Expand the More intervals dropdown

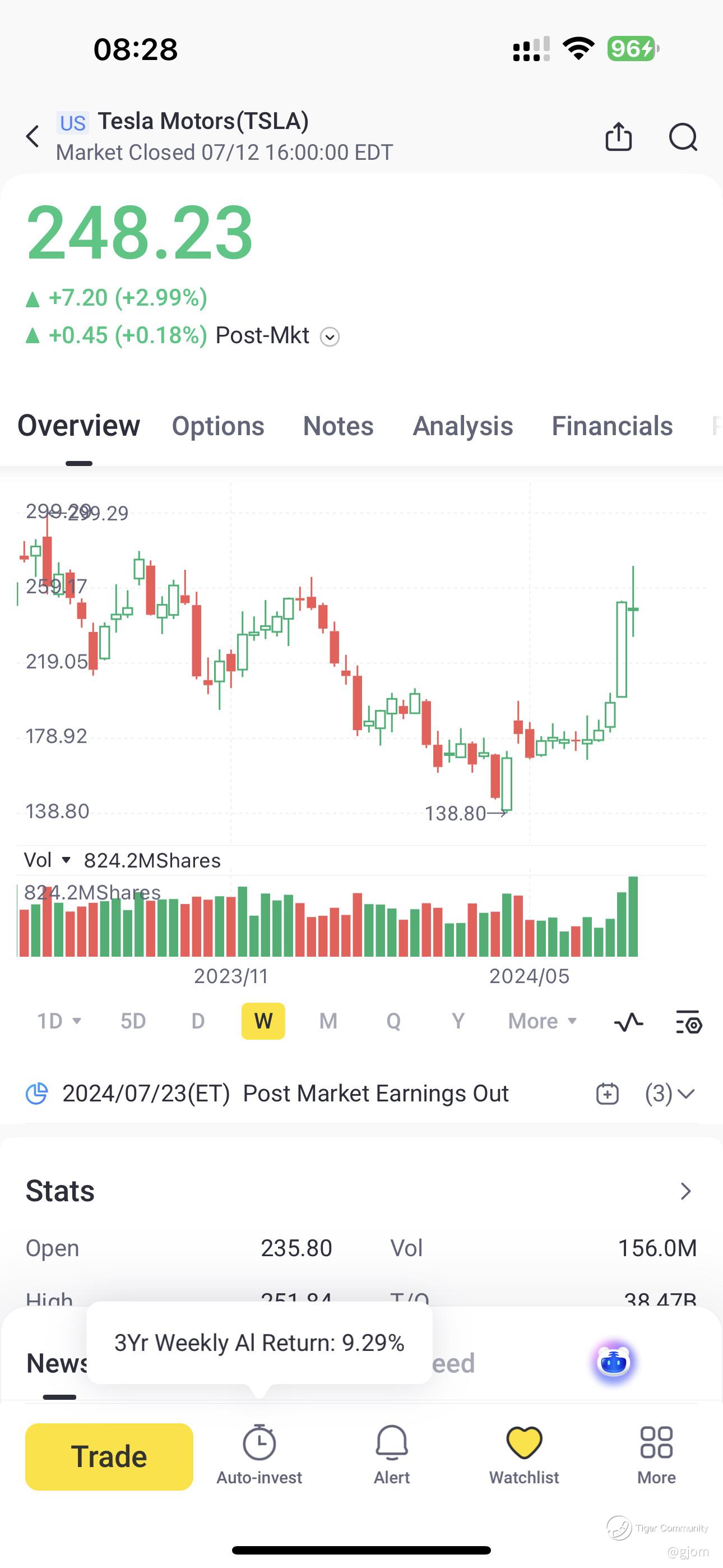click(543, 1021)
